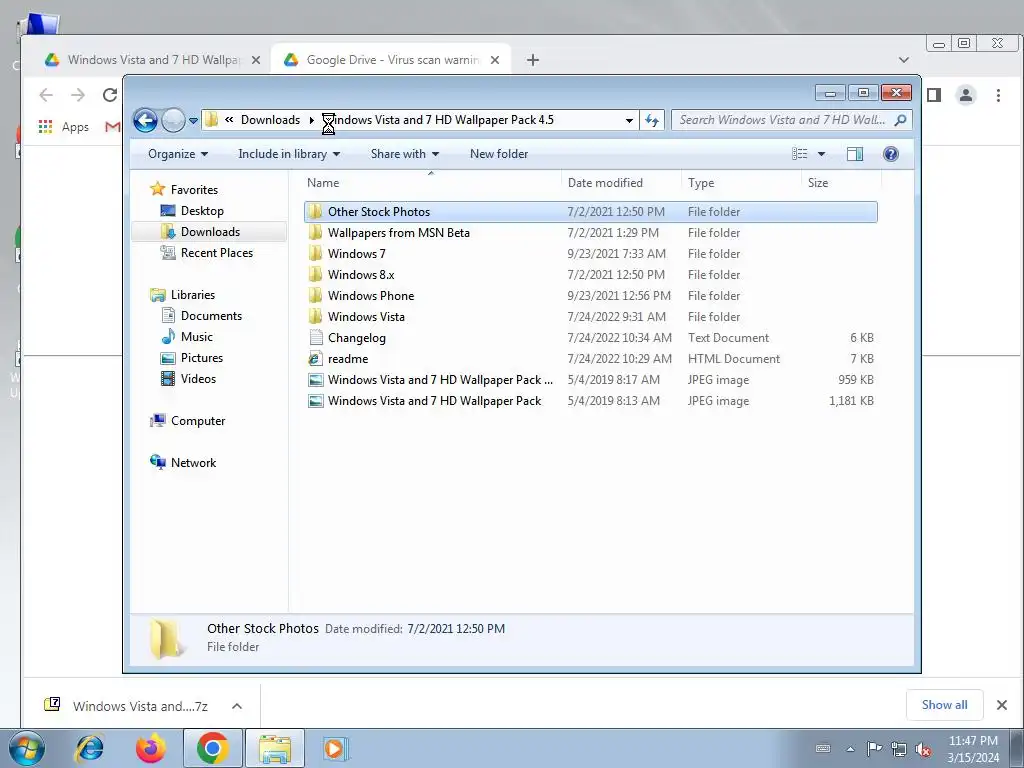The image size is (1024, 768).
Task: Click the Explorer Forward arrow button
Action: pos(173,120)
